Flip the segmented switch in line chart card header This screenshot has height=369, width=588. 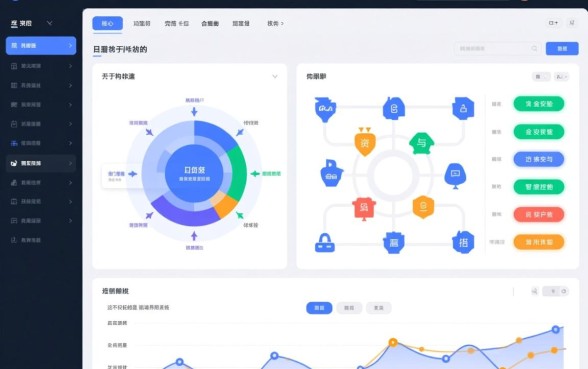(555, 291)
